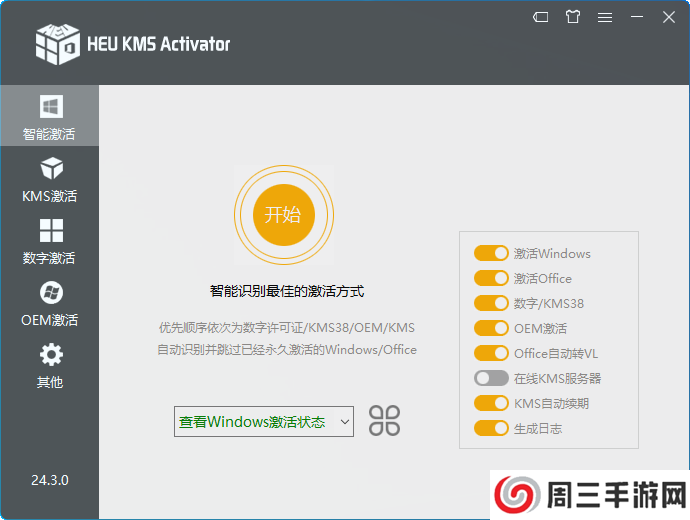Disable the 生成日志 log toggle

(491, 429)
